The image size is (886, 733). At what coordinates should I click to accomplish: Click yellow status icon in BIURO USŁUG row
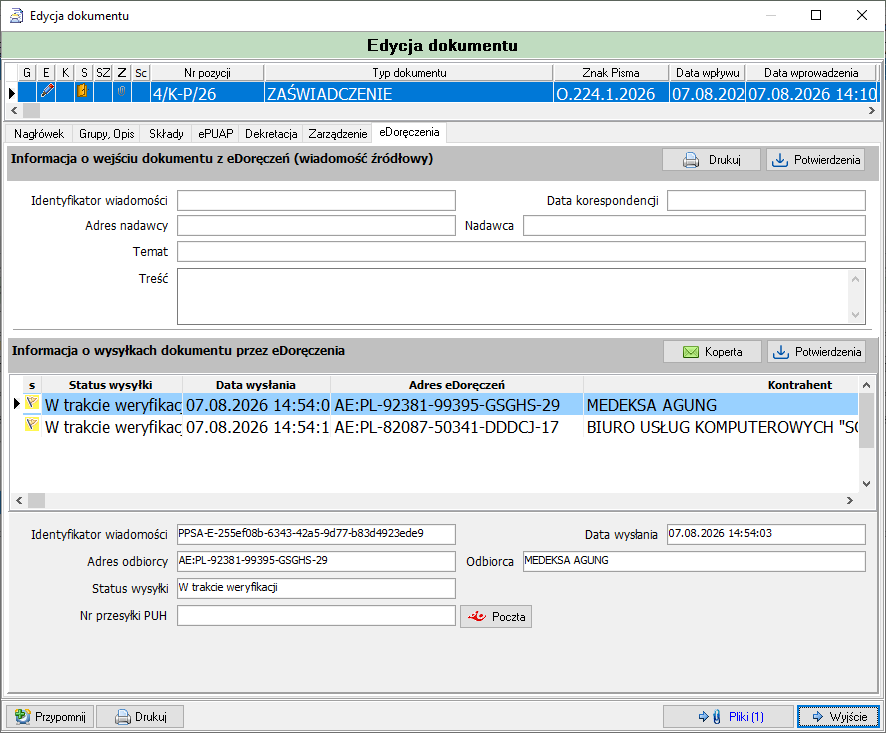pyautogui.click(x=32, y=425)
